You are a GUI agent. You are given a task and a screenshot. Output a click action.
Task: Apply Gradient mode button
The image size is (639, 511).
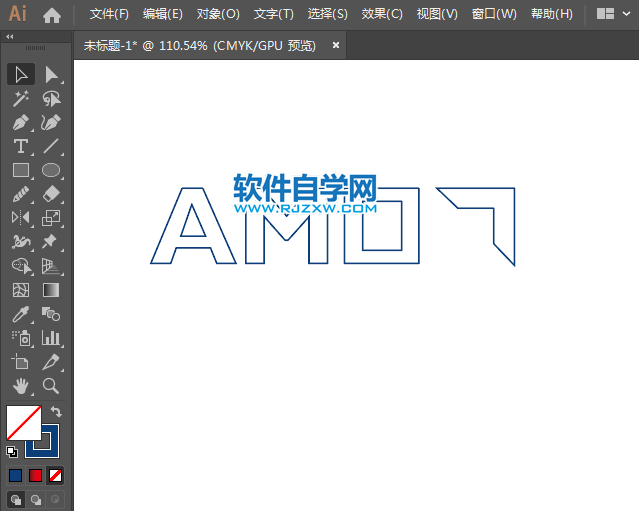click(35, 476)
